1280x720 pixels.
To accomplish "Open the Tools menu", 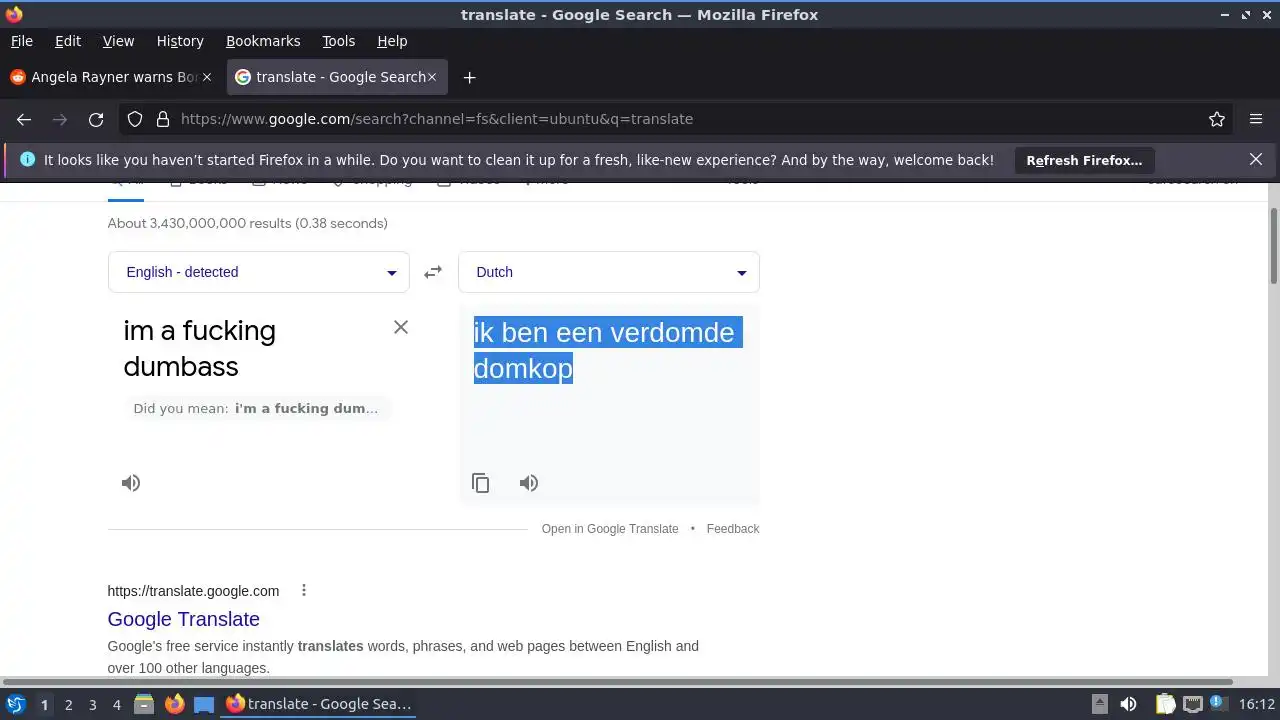I will pyautogui.click(x=339, y=41).
